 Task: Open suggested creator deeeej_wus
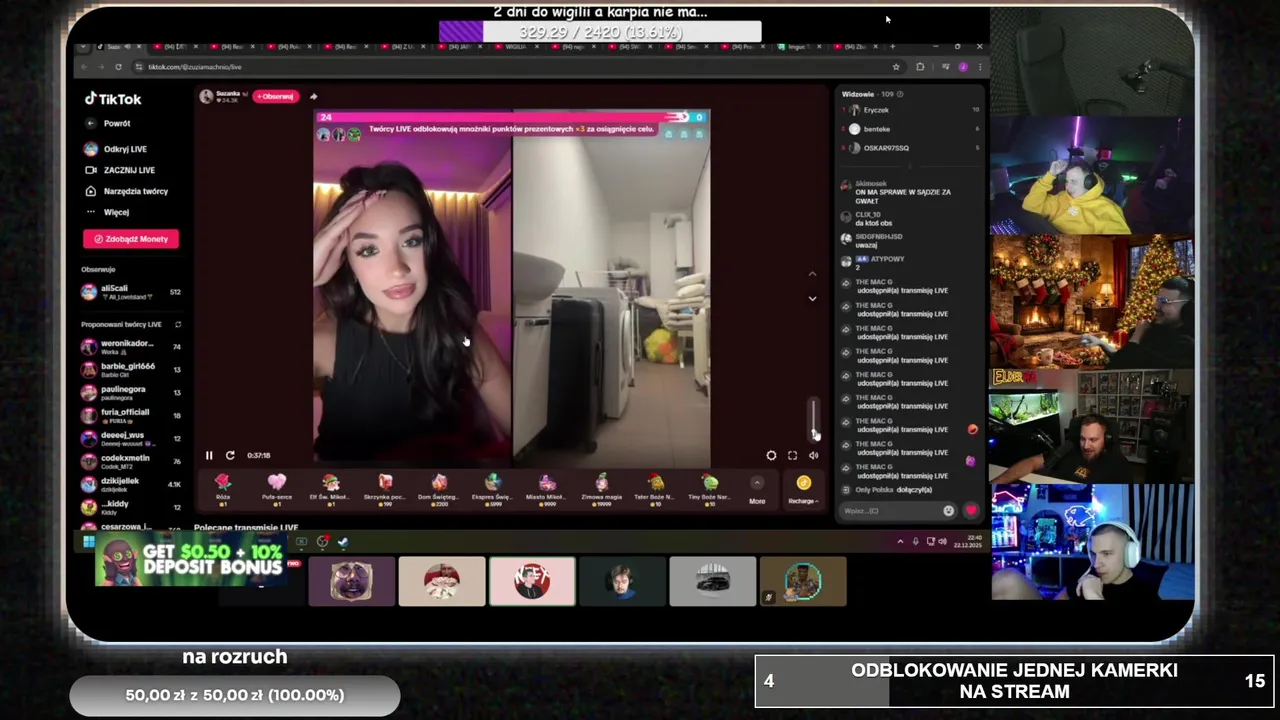tap(131, 438)
